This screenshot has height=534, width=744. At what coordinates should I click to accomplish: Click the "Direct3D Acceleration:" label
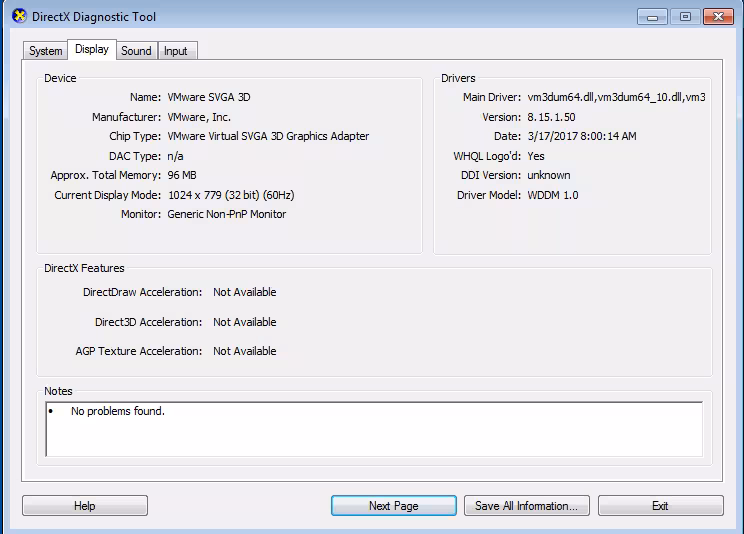[x=149, y=322]
